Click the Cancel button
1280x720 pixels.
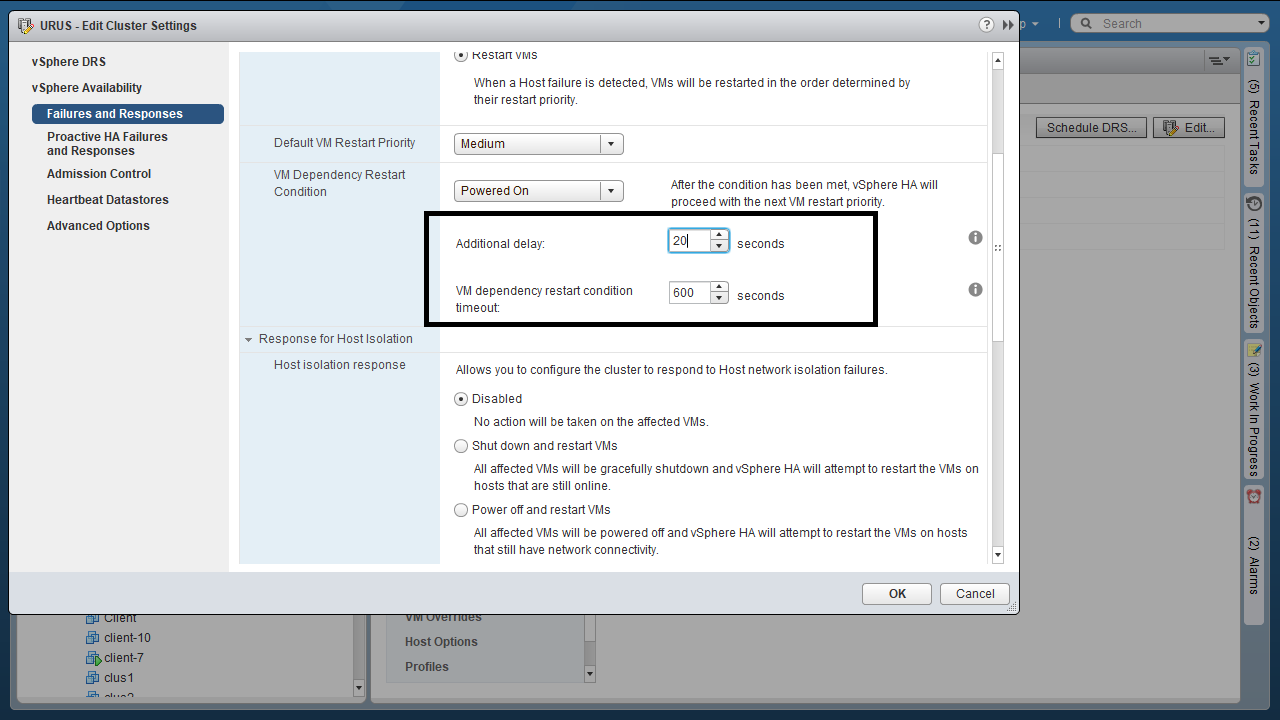974,594
